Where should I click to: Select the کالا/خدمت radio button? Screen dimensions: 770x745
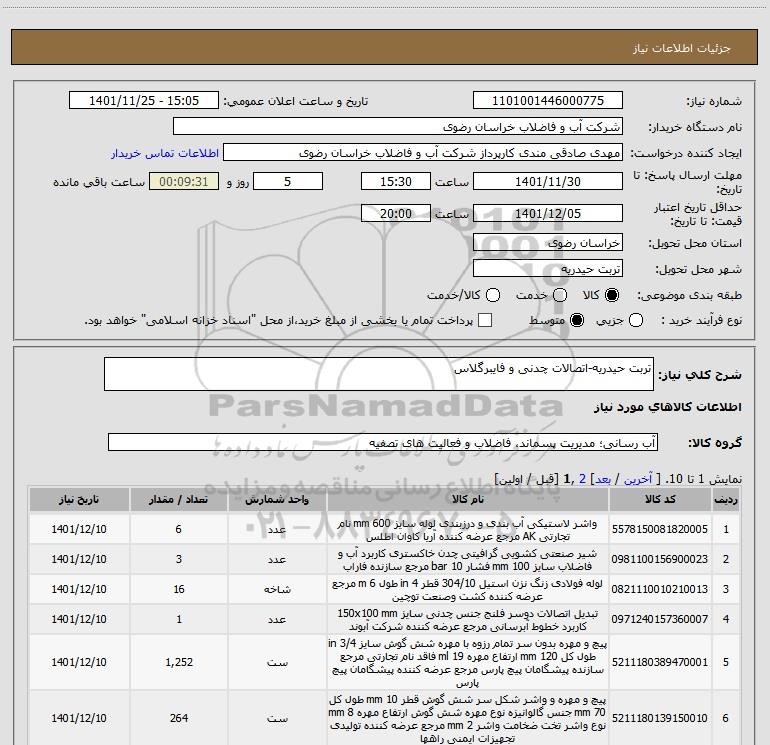click(493, 295)
